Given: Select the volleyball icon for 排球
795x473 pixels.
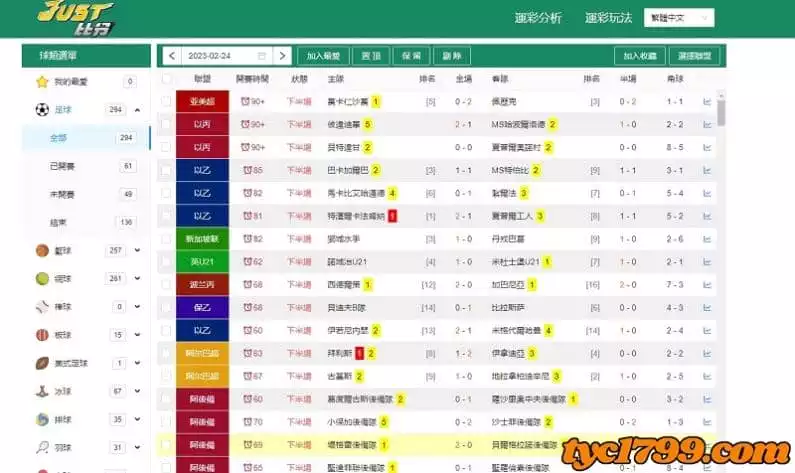Looking at the screenshot, I should pyautogui.click(x=42, y=419).
